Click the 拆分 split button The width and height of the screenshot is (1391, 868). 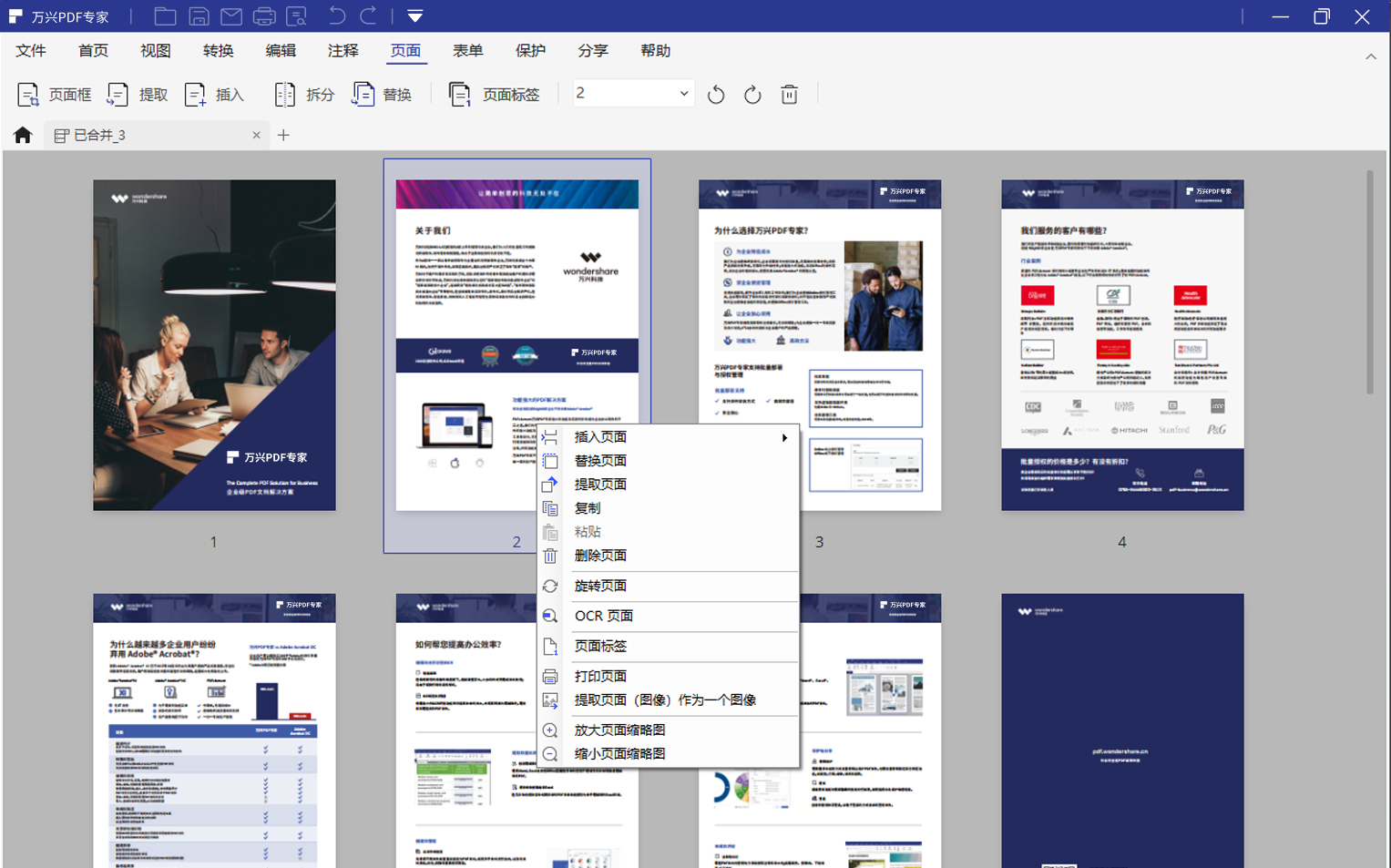click(x=304, y=95)
